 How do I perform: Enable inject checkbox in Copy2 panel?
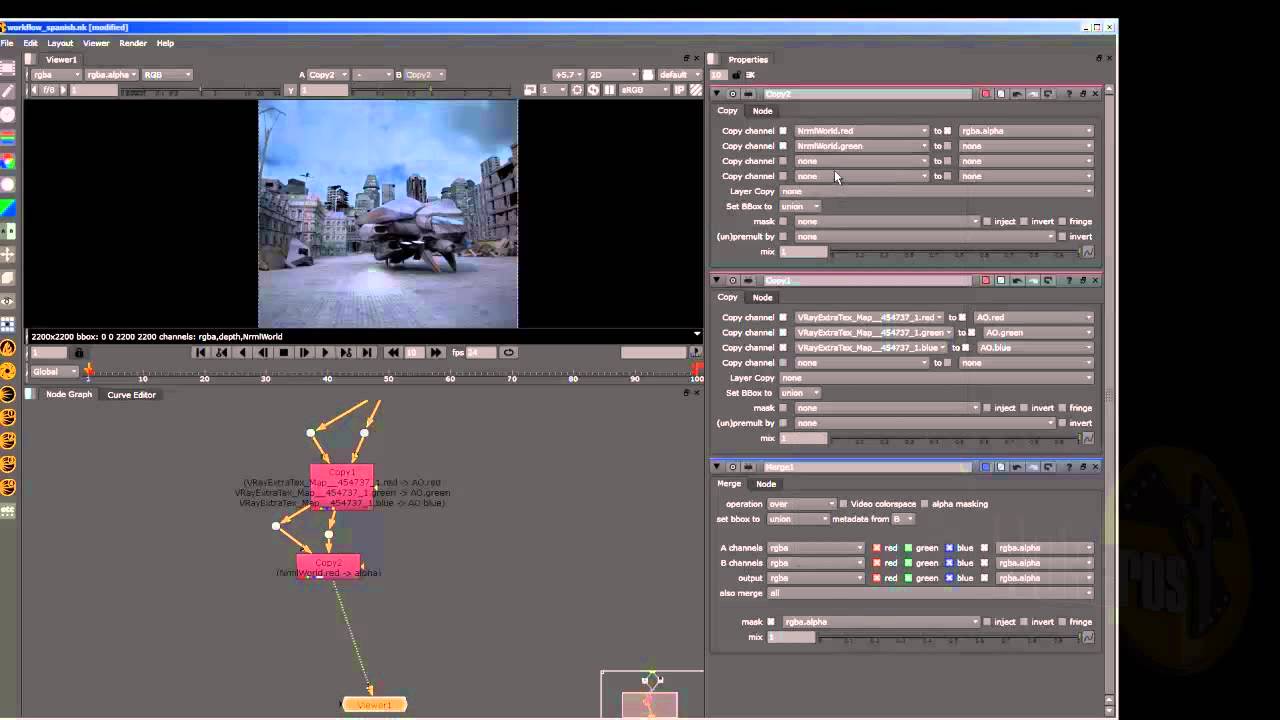[x=987, y=222]
